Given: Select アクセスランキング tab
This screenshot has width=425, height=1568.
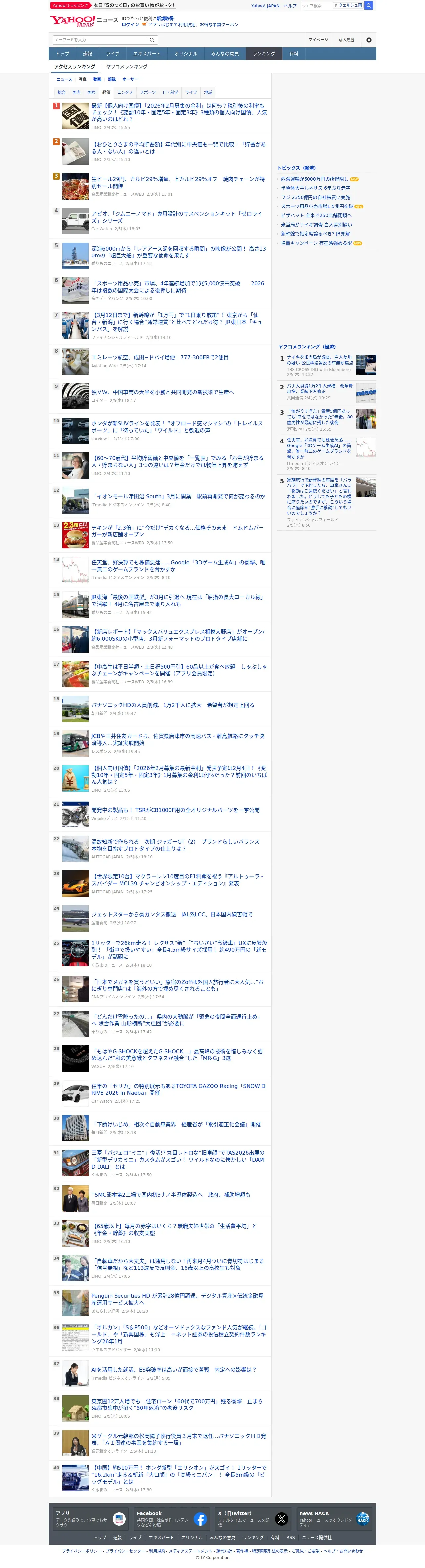Looking at the screenshot, I should point(75,66).
